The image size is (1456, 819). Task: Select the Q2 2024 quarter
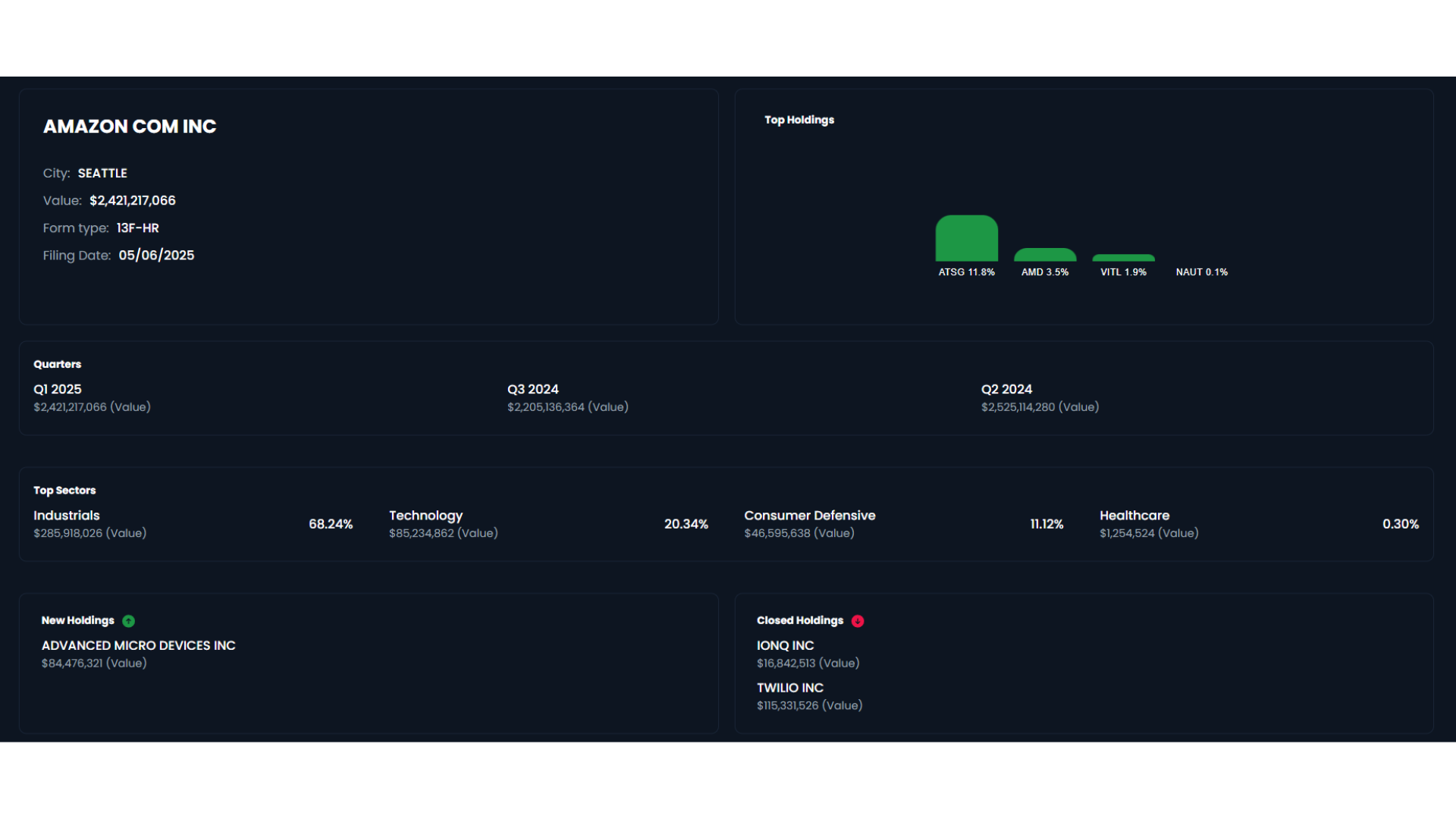coord(1006,389)
